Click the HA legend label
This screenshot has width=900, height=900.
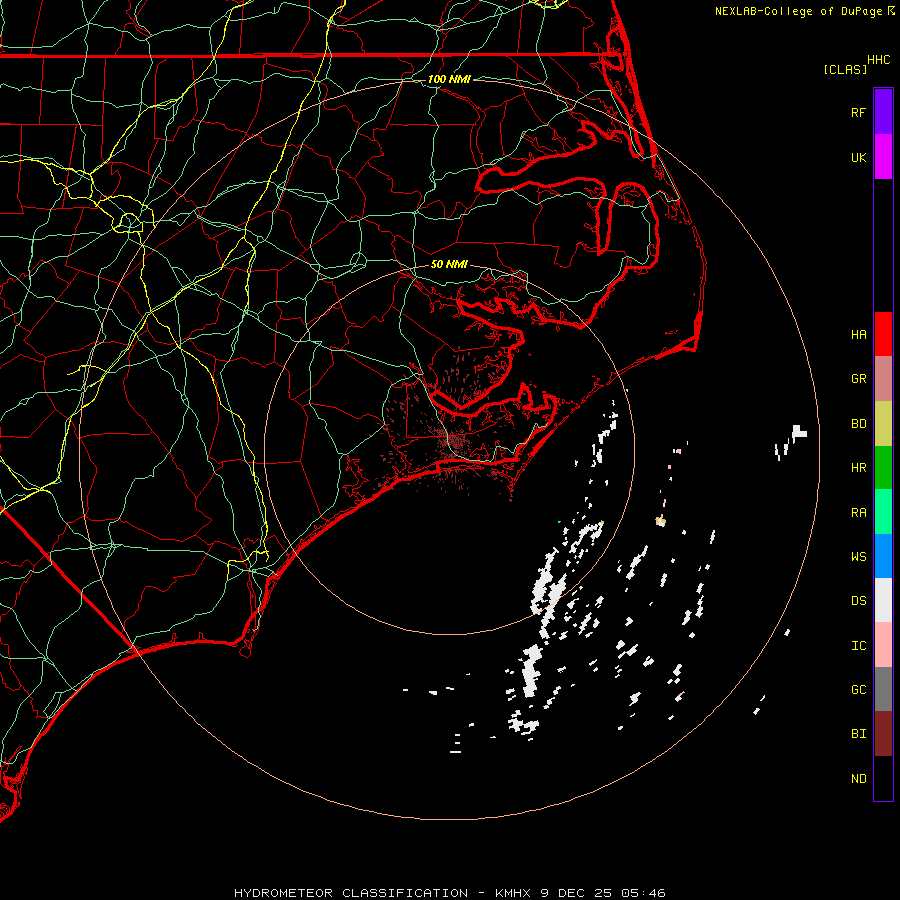(x=858, y=334)
